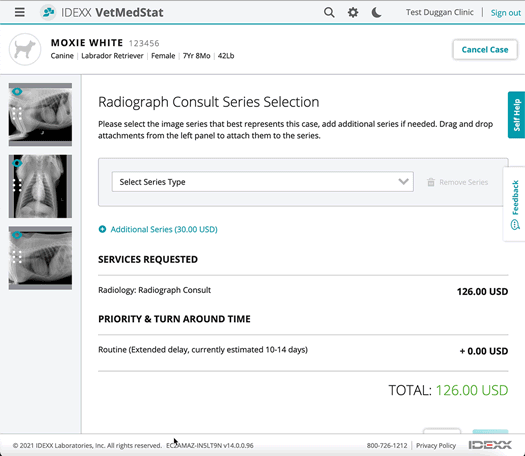Click patient name MOXIE WHITE
Screen dimensions: 525x456
point(87,43)
